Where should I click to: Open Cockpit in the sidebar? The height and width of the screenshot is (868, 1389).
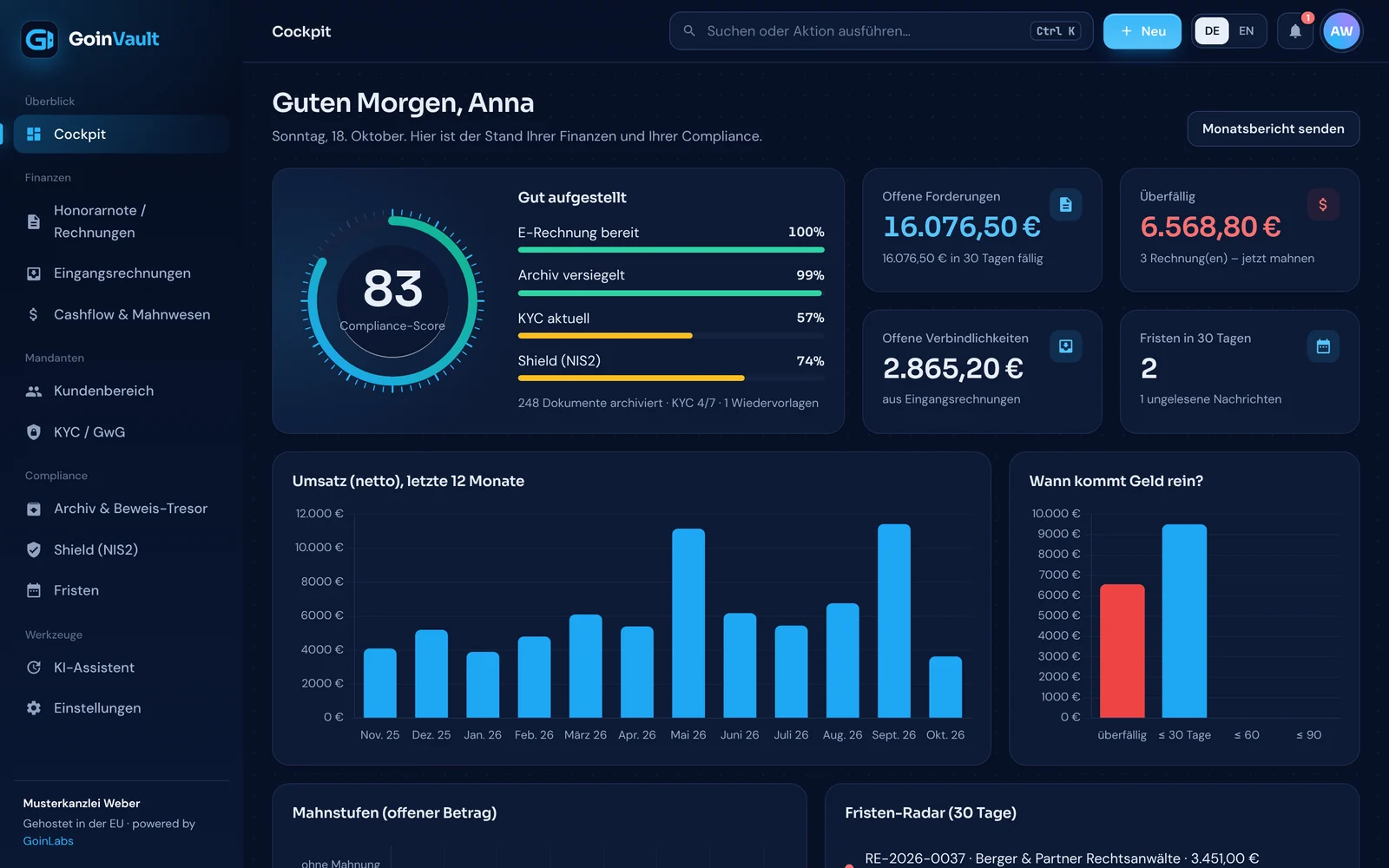[x=122, y=135]
